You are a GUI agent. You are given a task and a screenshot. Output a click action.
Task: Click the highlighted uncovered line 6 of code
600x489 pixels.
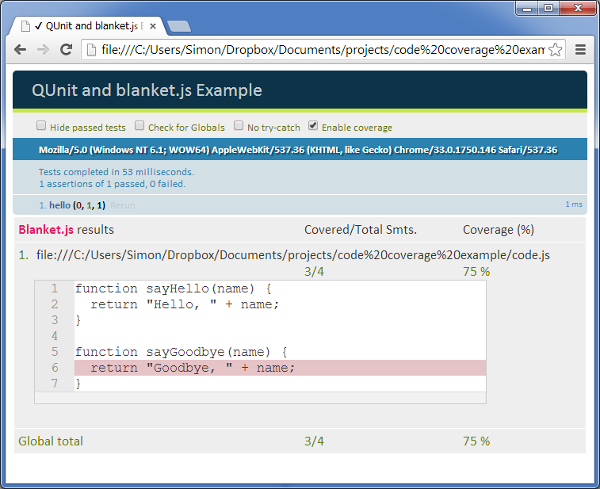pos(280,368)
